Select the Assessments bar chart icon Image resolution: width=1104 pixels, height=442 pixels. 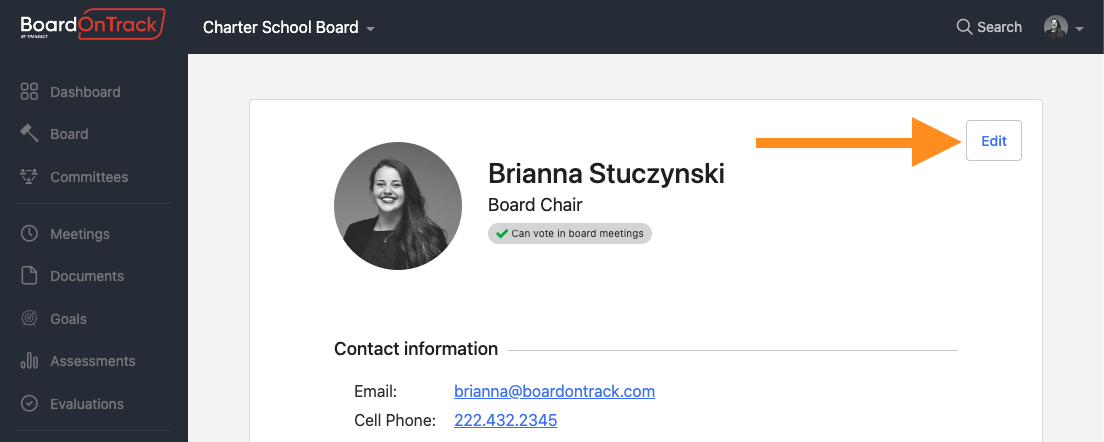click(29, 361)
